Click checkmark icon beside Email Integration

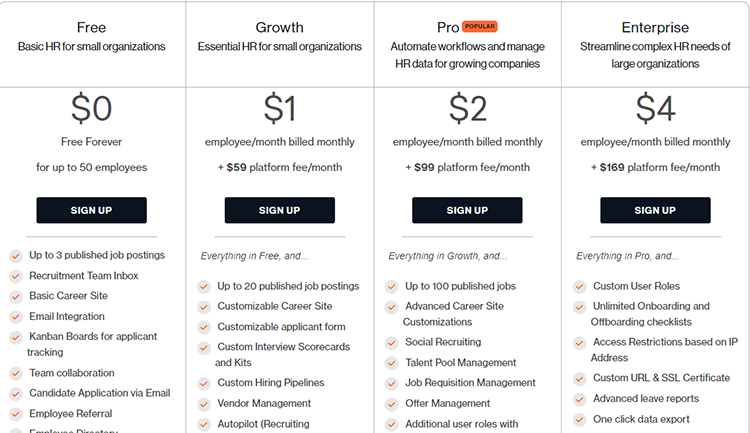(x=16, y=317)
